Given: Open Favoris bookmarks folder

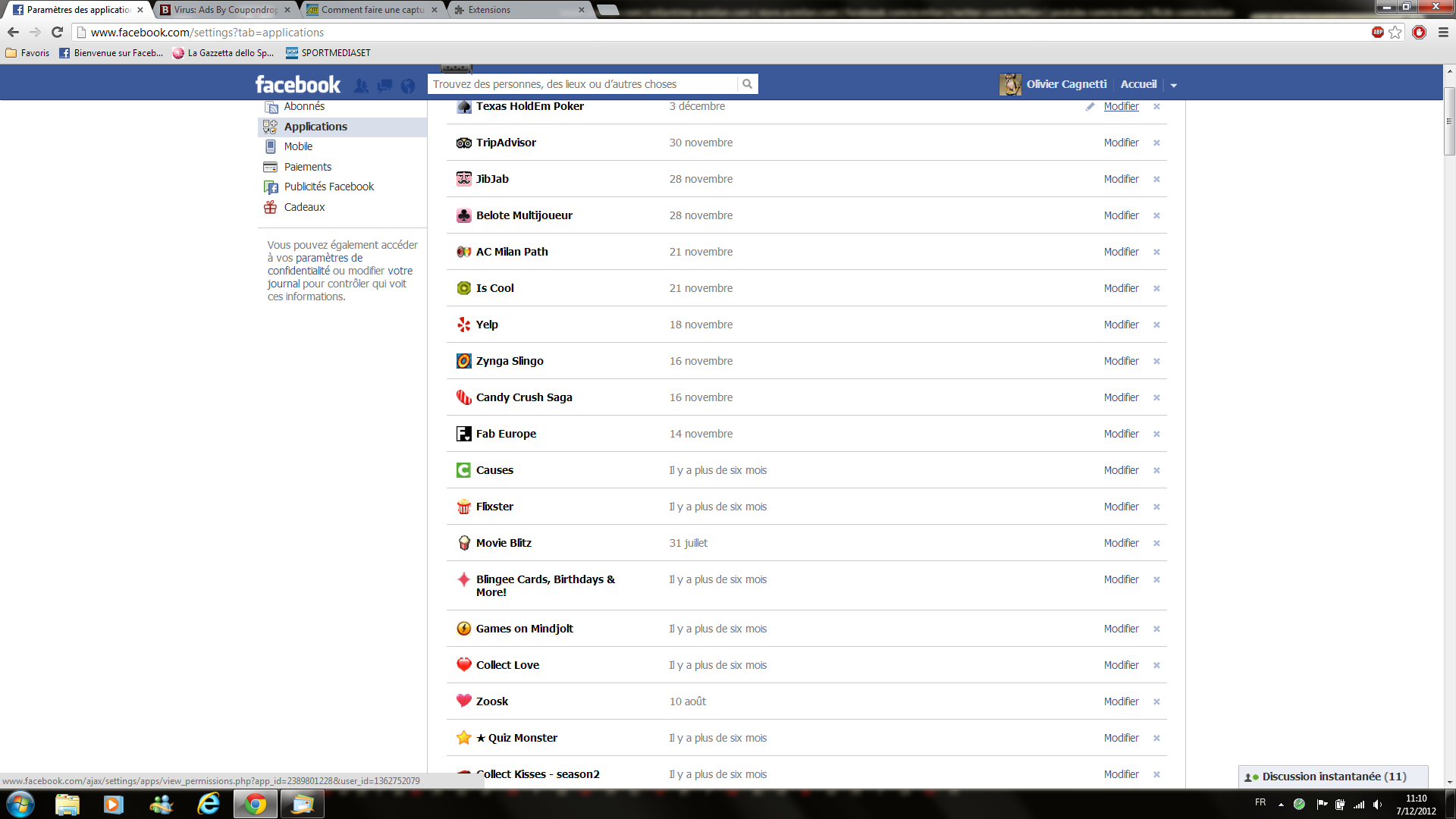Looking at the screenshot, I should pyautogui.click(x=27, y=53).
